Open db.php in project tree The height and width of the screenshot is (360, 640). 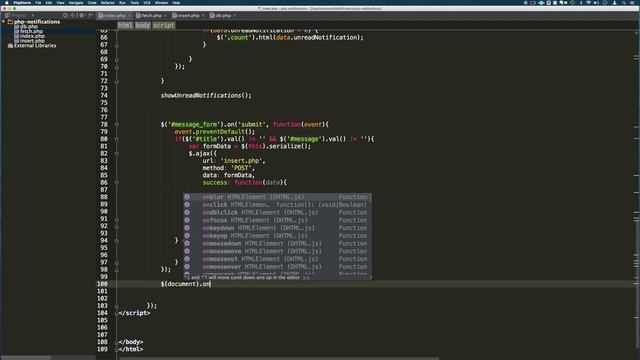coord(29,27)
